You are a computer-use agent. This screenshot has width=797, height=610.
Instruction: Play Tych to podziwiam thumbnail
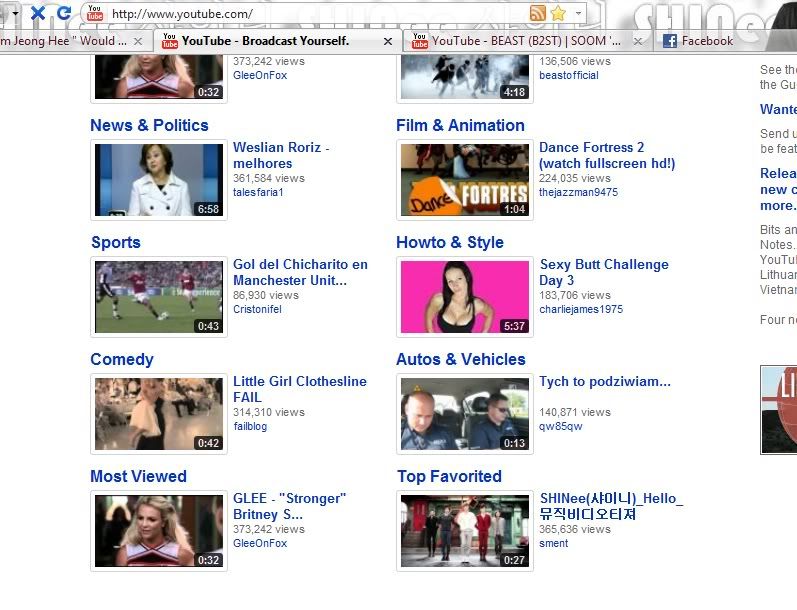(x=465, y=414)
